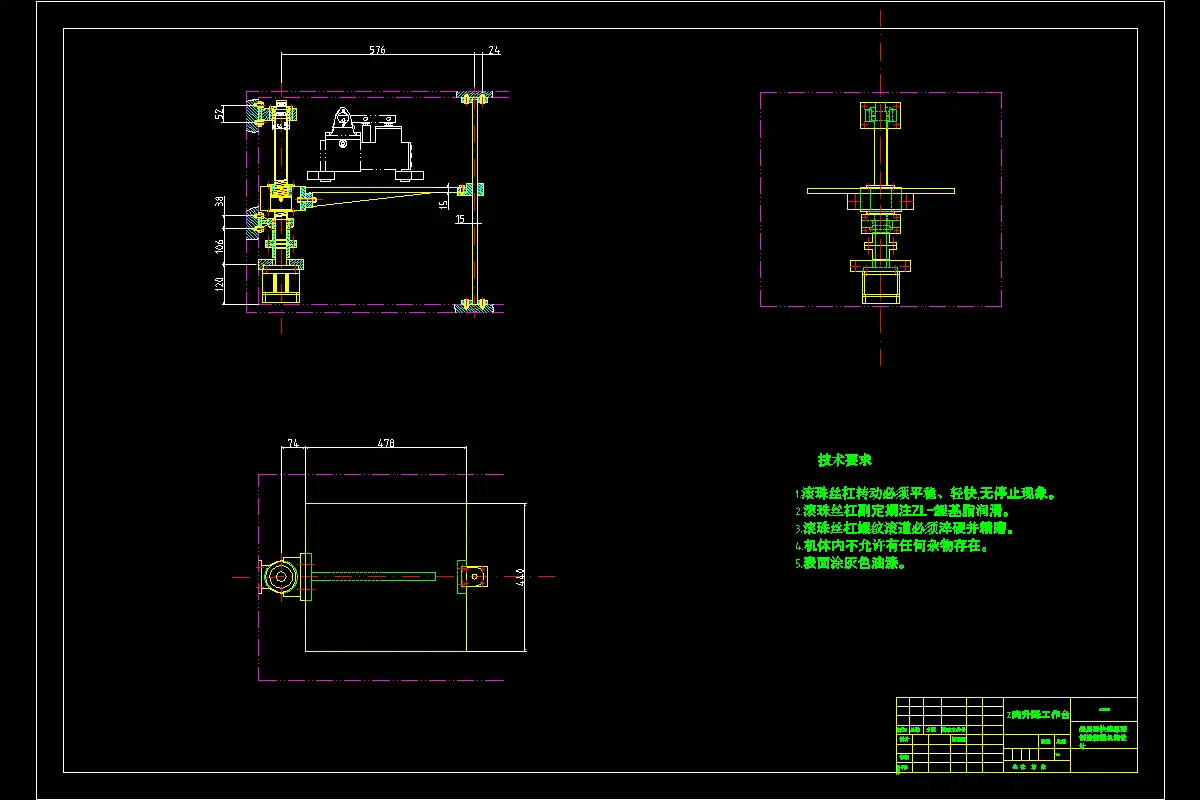Click the 120 dimension value
The height and width of the screenshot is (800, 1200).
click(221, 285)
